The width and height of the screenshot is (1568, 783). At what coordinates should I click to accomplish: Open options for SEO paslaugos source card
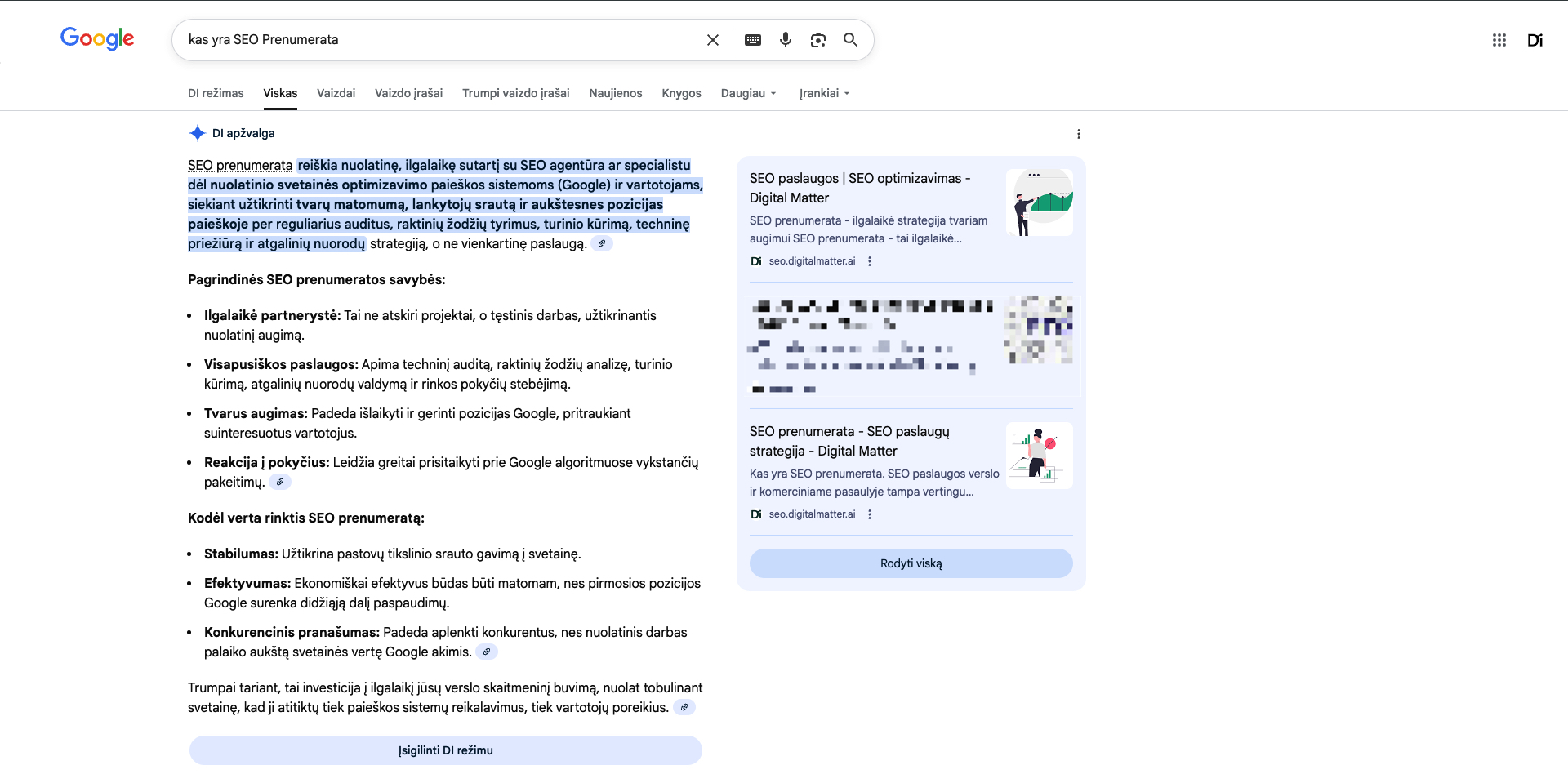pos(870,261)
